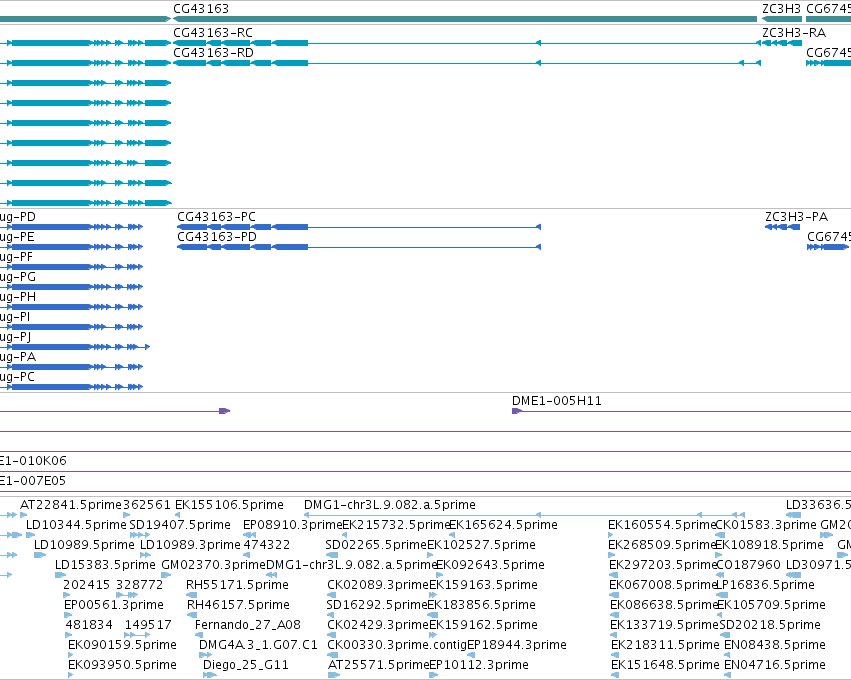Select the CK02429.3prime EST label
The width and height of the screenshot is (851, 680).
point(378,625)
